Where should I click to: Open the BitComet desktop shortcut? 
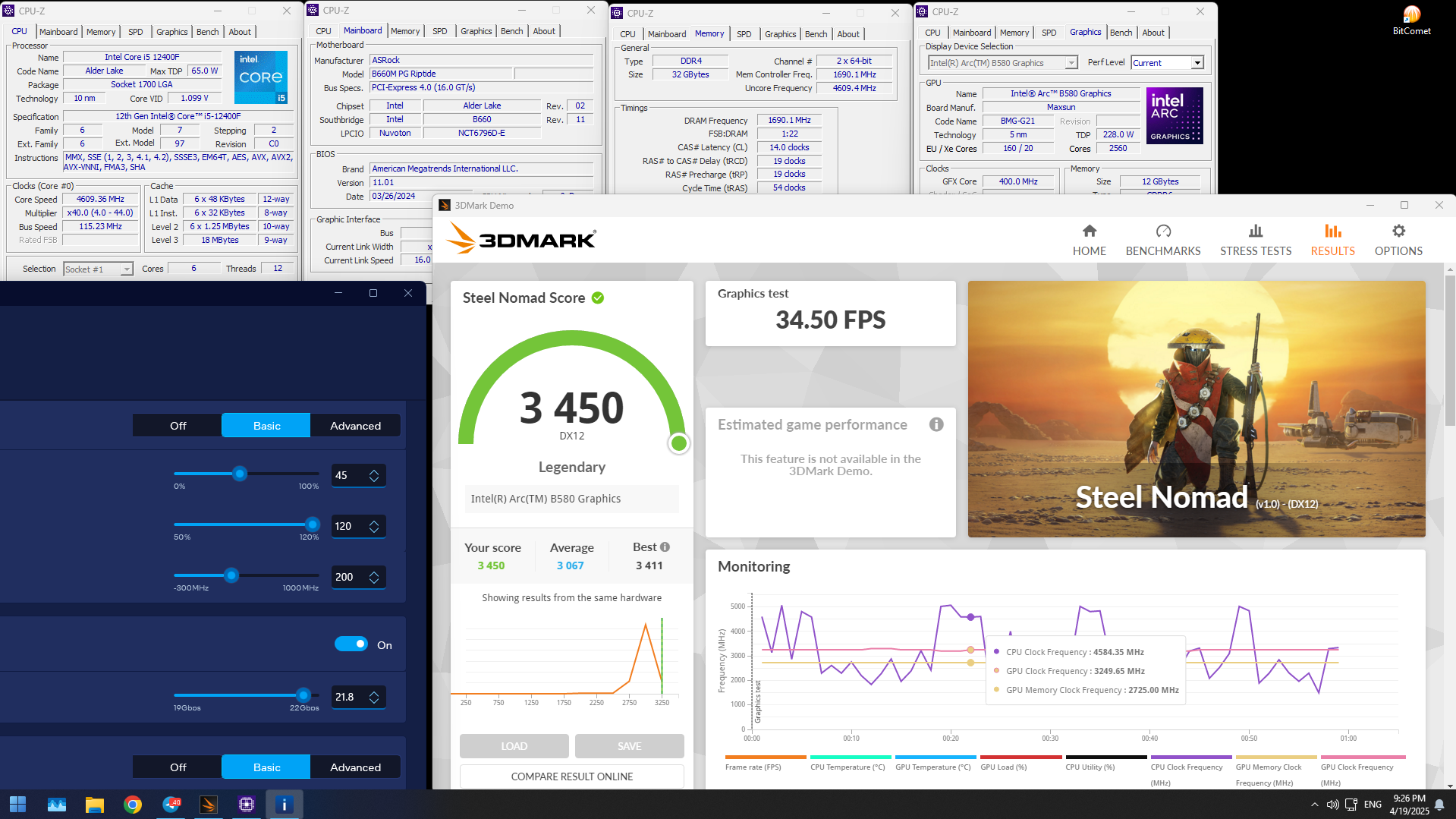1411,20
